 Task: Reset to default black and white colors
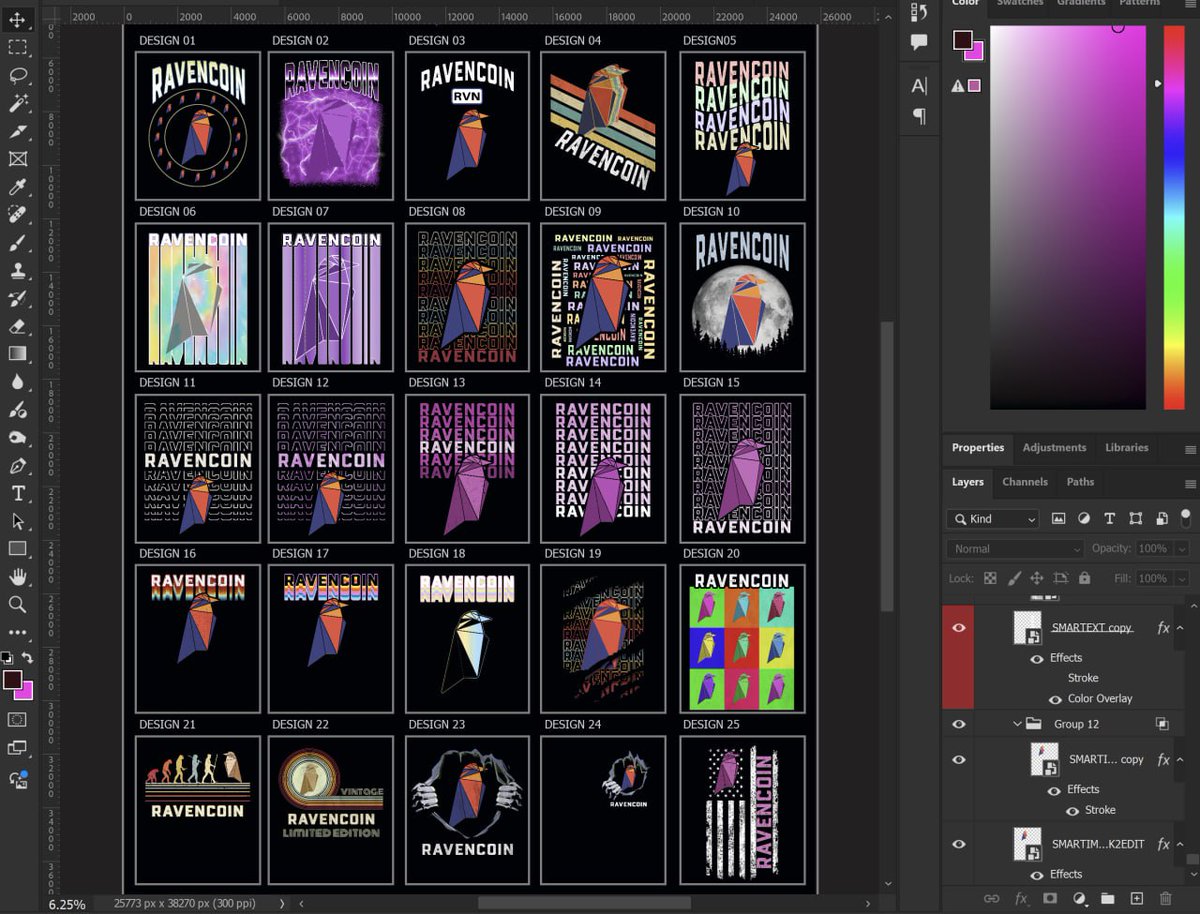[7, 657]
